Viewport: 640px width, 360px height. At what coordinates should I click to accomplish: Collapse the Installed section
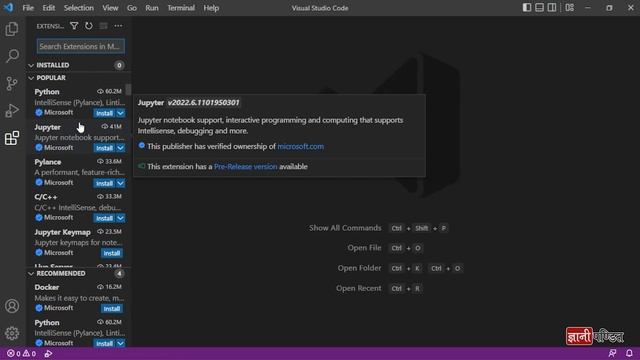(31, 65)
